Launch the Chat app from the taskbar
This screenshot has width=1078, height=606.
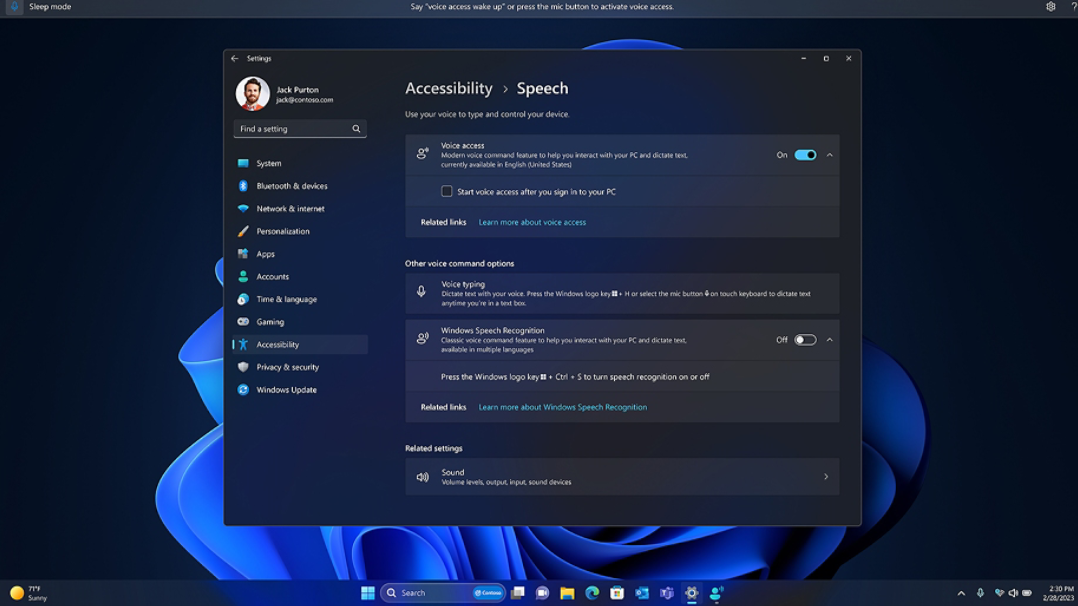tap(542, 593)
